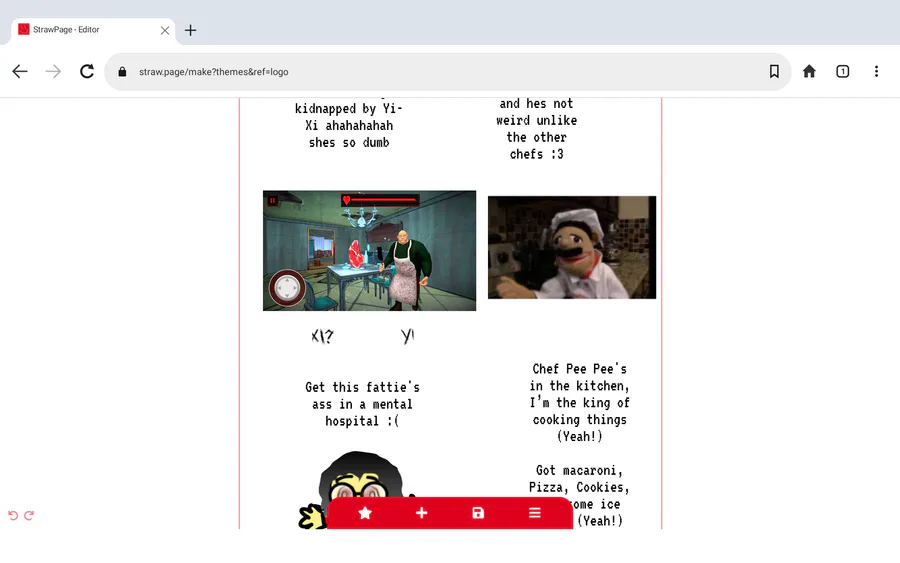This screenshot has width=900, height=563.
Task: Select the 'kidnapped by Yi-Xi' text block
Action: tap(349, 125)
